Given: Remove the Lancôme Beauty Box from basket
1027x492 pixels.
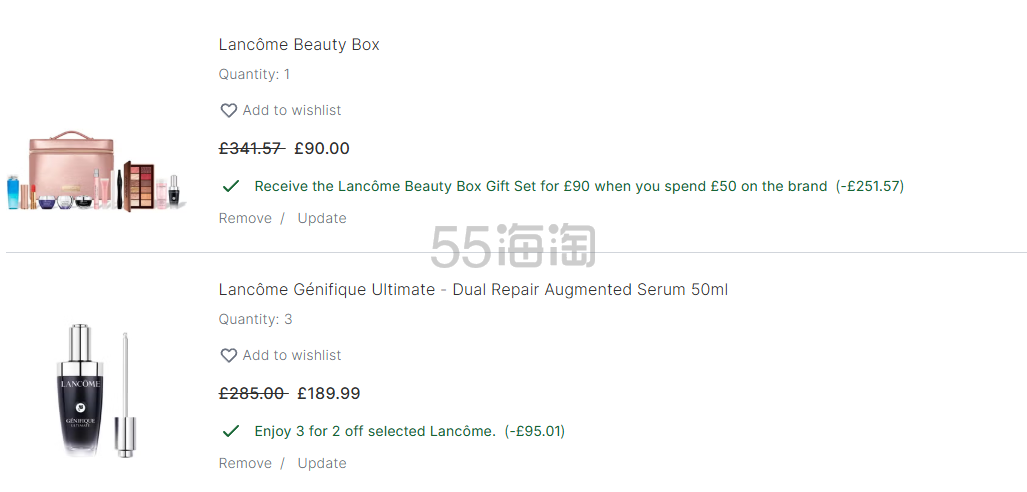Looking at the screenshot, I should click(245, 218).
